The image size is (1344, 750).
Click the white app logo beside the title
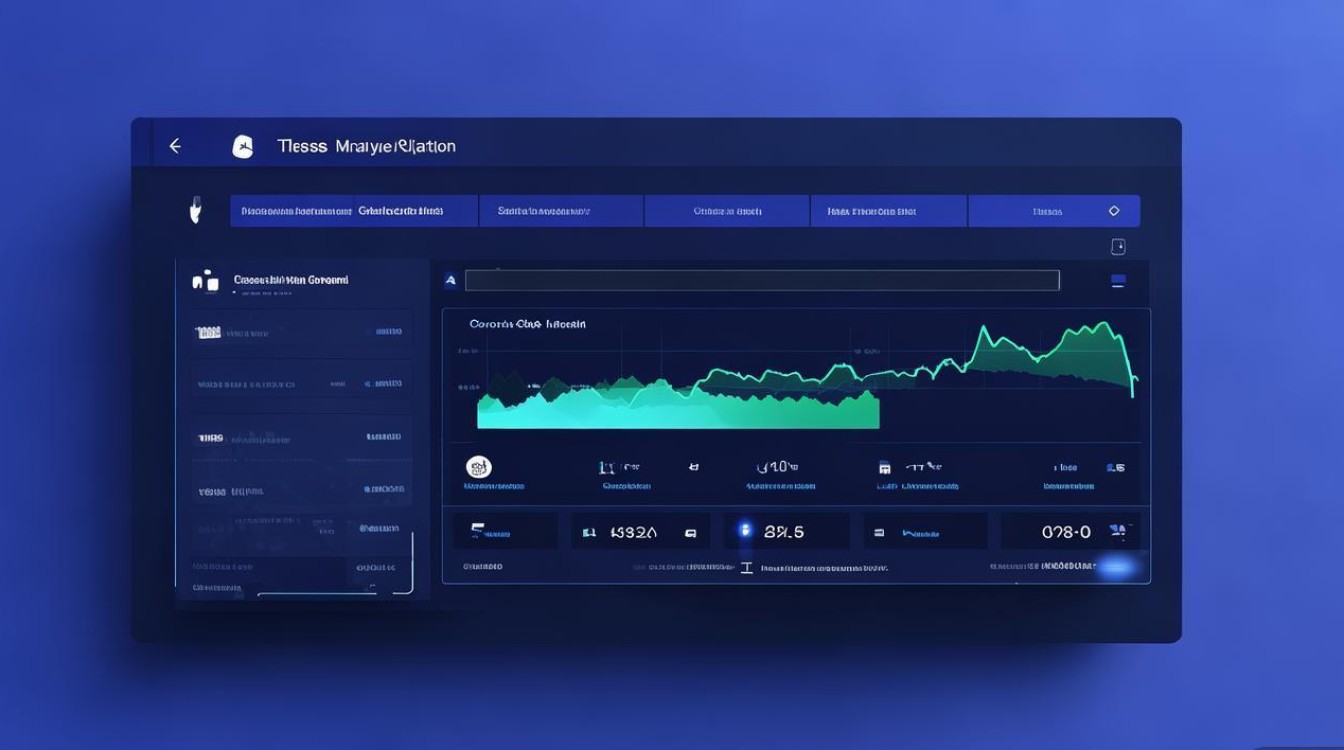pyautogui.click(x=242, y=147)
